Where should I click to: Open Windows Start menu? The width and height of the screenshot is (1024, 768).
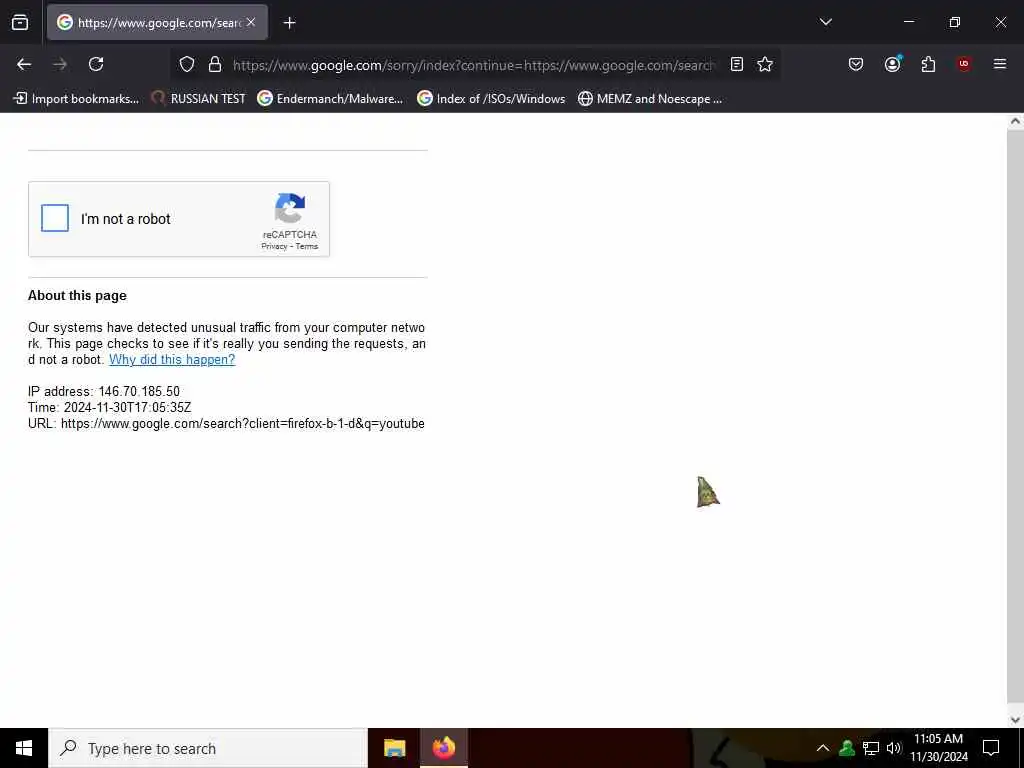coord(24,748)
